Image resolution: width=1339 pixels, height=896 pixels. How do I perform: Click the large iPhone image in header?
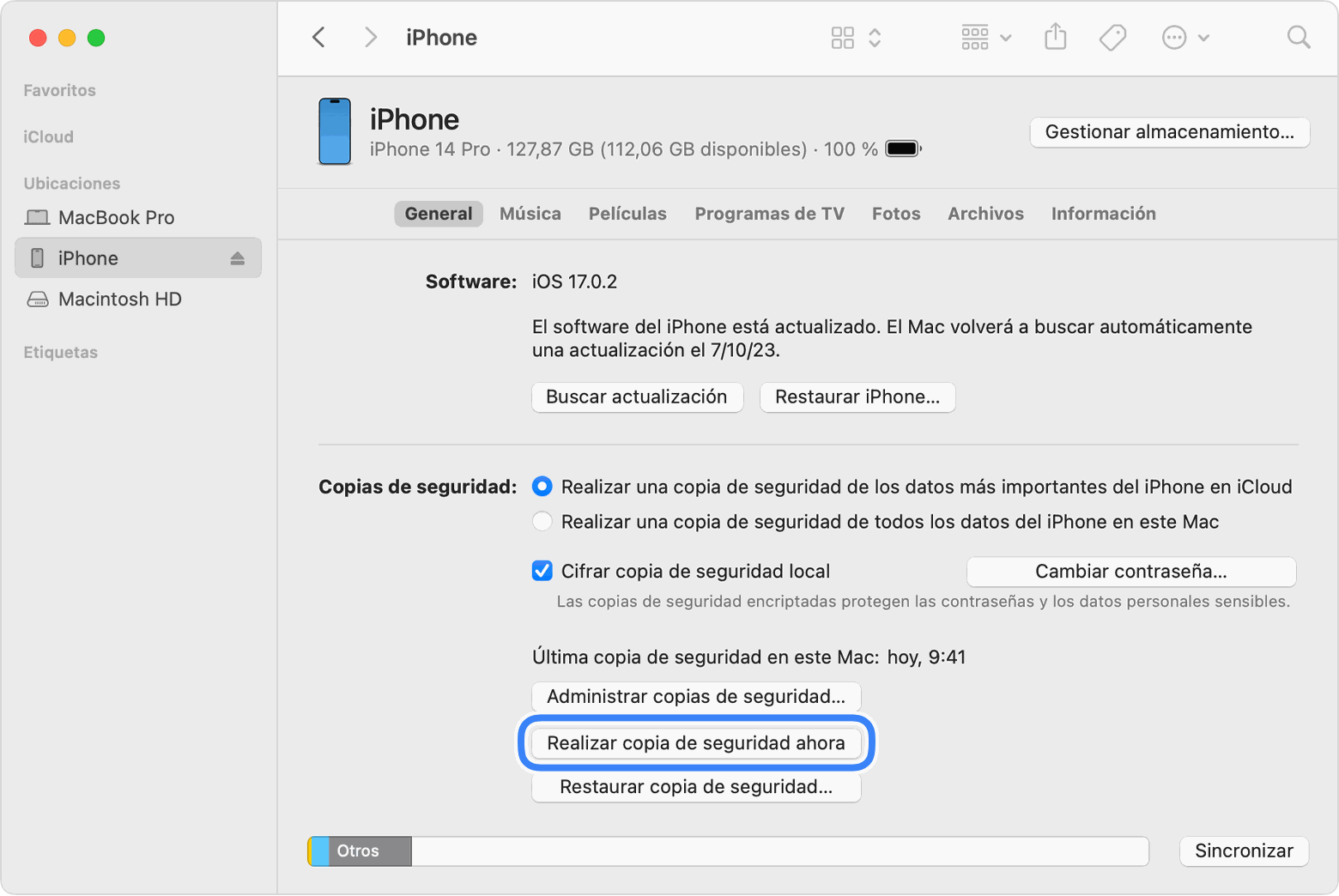click(335, 131)
